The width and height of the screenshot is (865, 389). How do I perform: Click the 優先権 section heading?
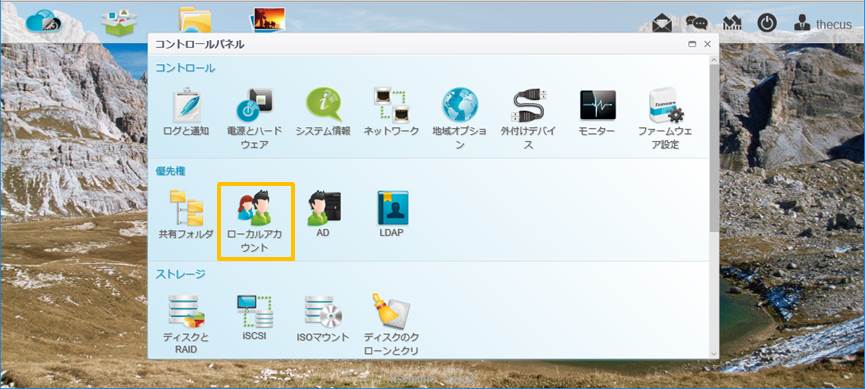tap(170, 171)
